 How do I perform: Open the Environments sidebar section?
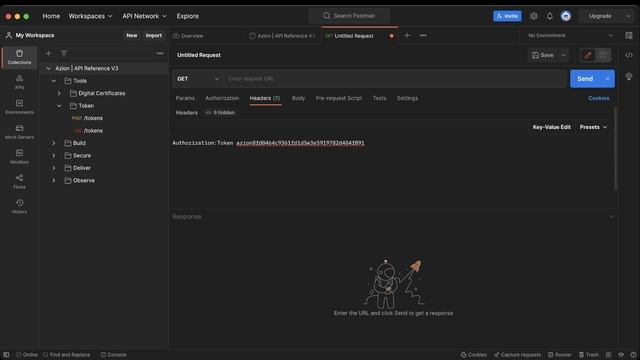click(x=19, y=107)
